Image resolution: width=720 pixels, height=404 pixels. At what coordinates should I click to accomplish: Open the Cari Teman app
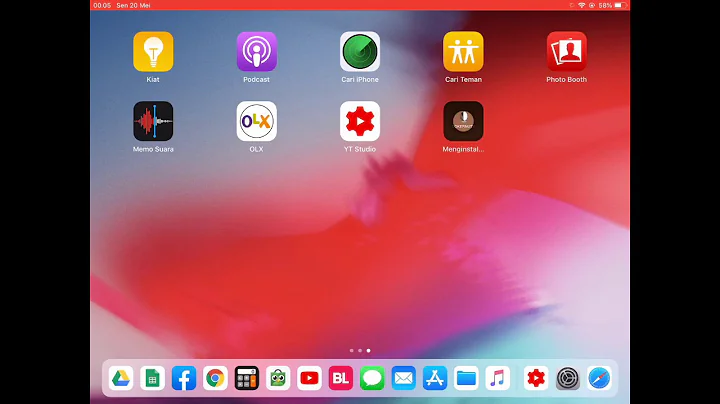[463, 51]
